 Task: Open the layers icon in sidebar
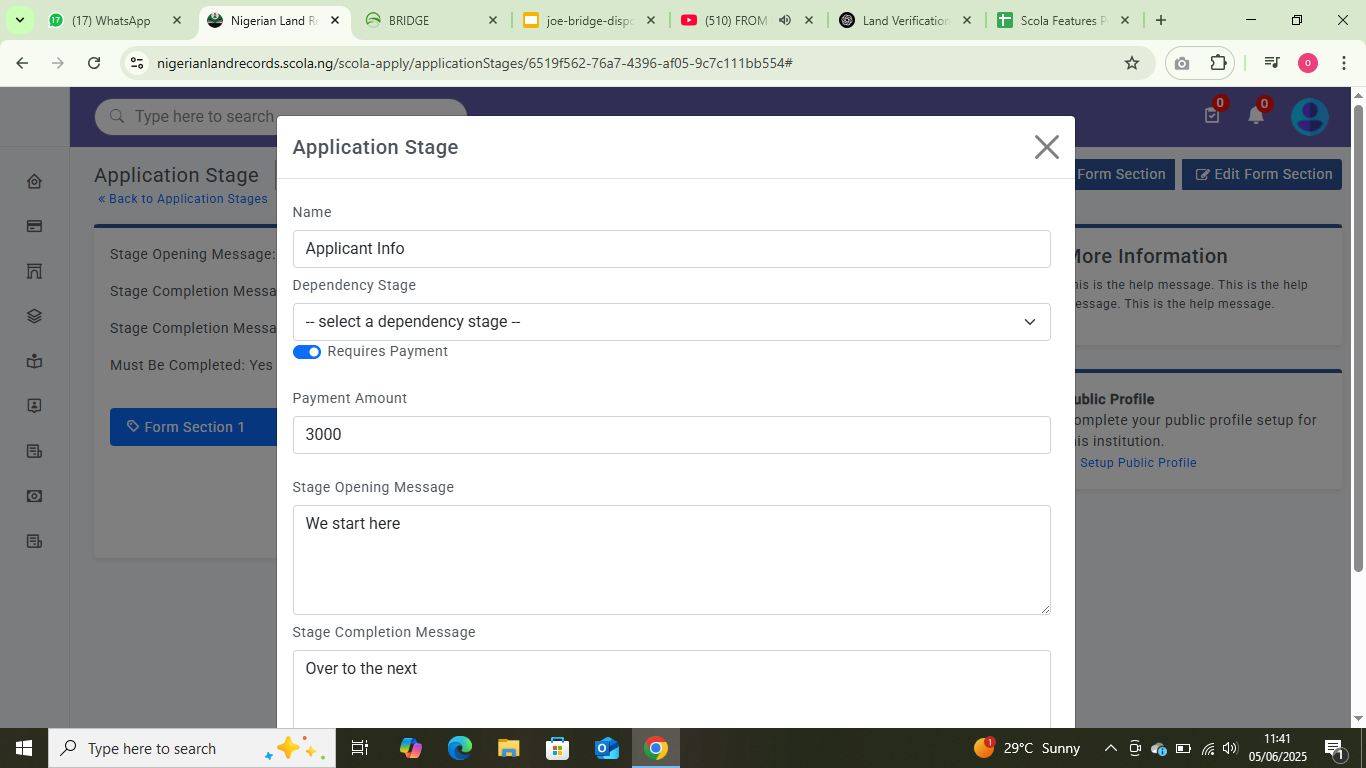coord(34,316)
